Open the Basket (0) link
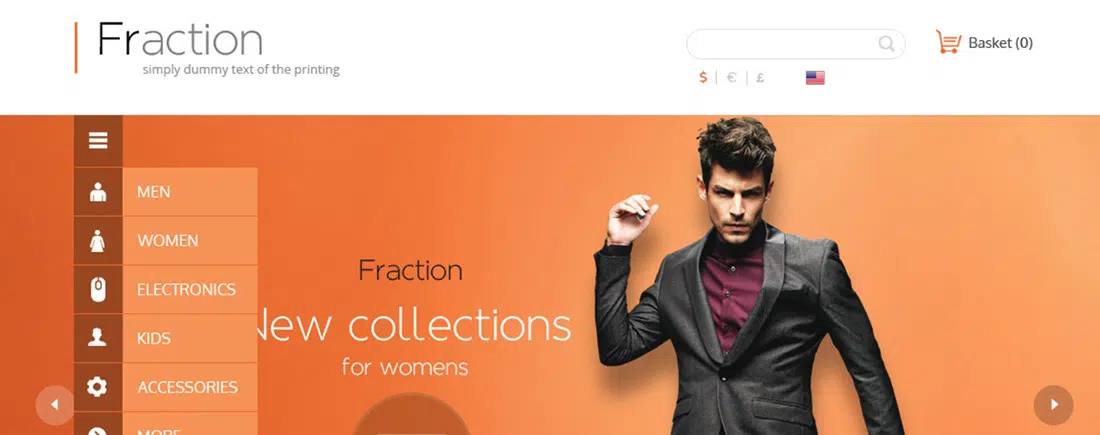The image size is (1100, 435). [x=1000, y=43]
